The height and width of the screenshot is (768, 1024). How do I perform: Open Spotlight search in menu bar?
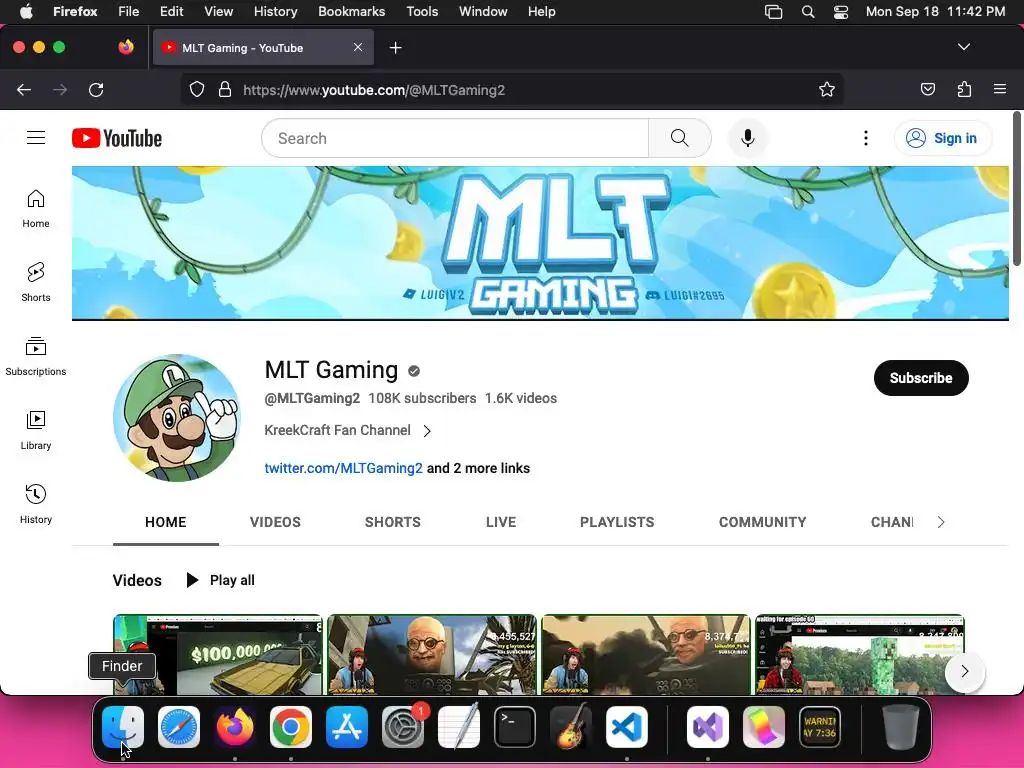(x=808, y=12)
